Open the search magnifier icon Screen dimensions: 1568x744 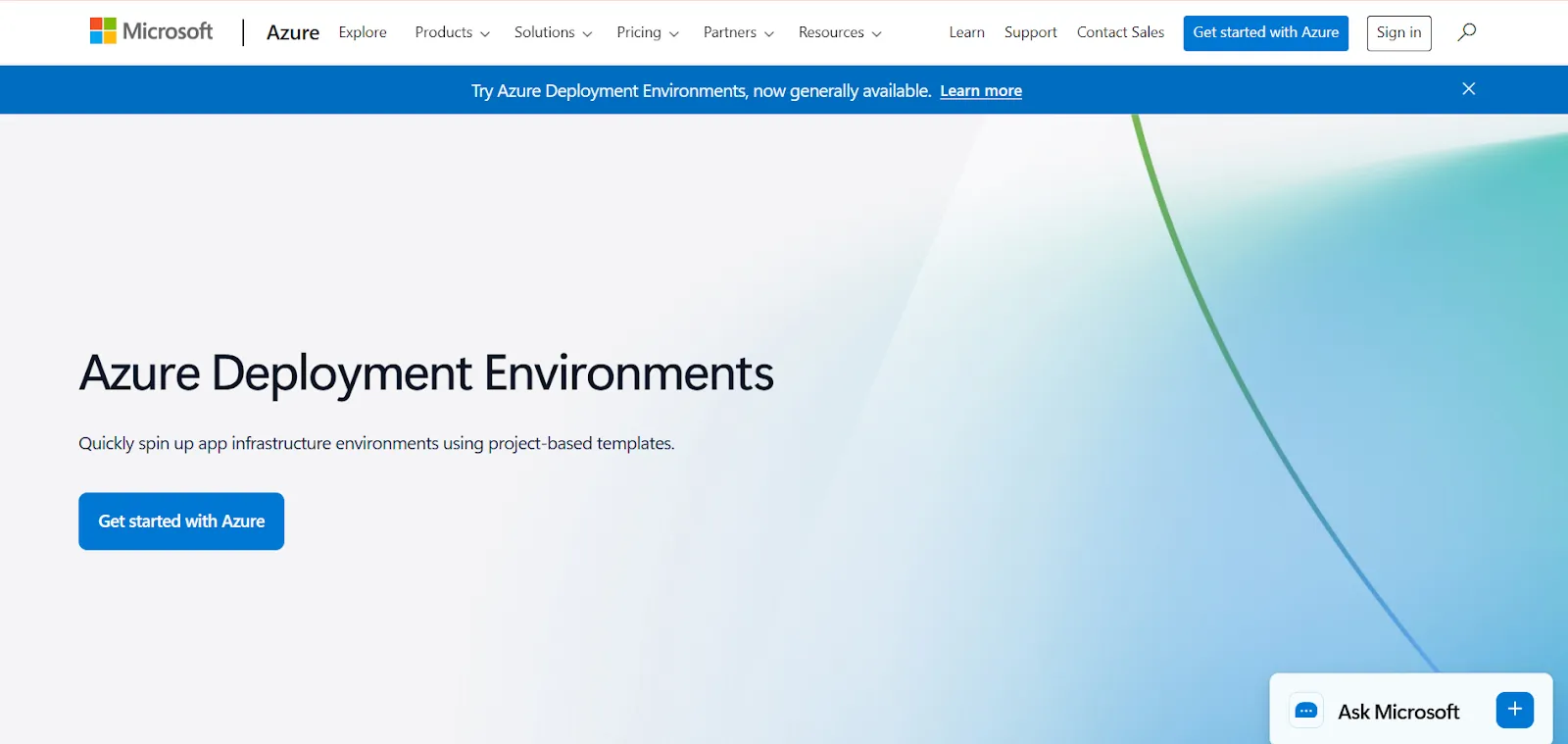(1466, 32)
